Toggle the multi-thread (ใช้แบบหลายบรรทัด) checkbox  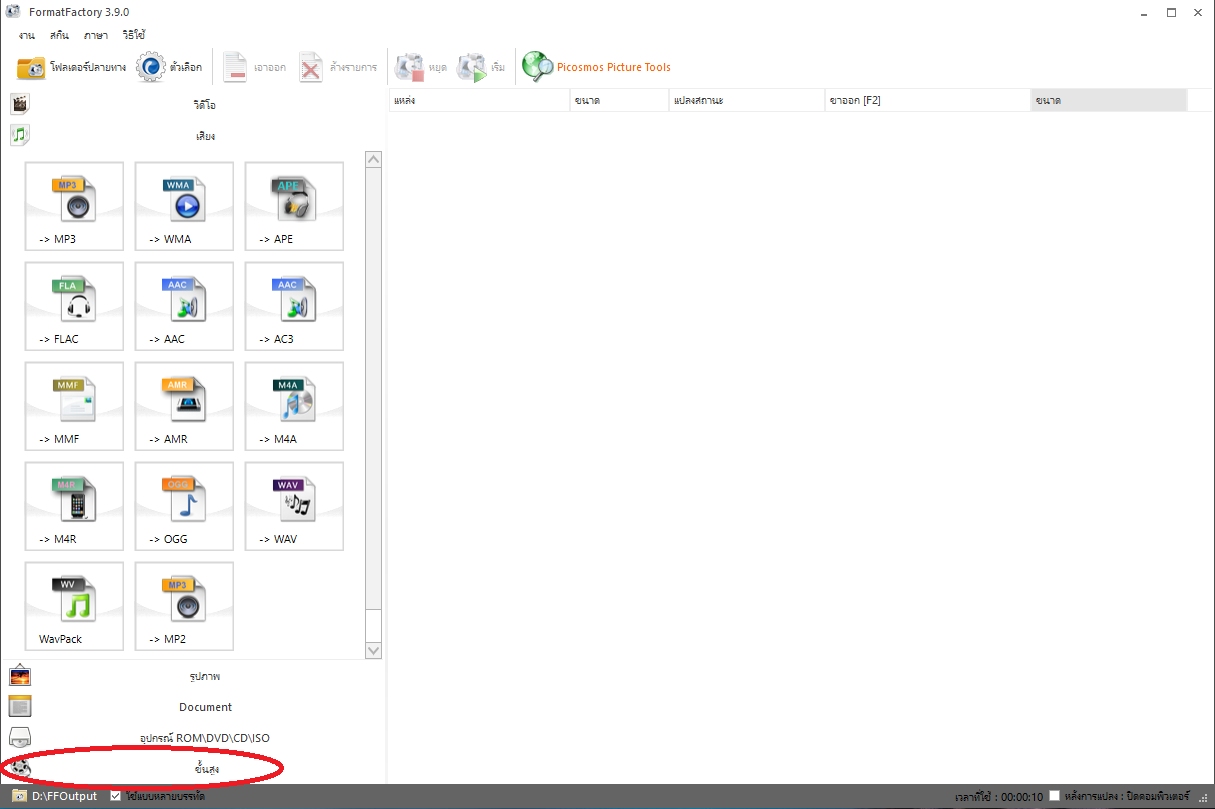[x=116, y=796]
